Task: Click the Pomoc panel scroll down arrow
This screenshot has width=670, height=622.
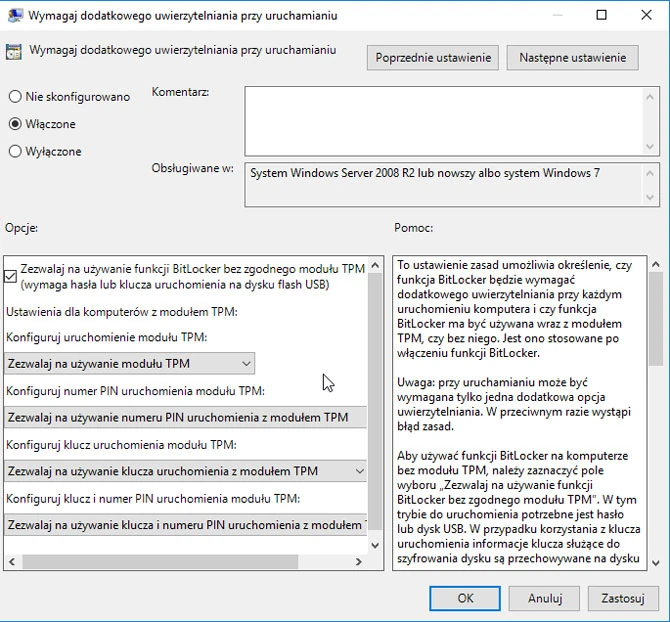Action: tap(656, 563)
